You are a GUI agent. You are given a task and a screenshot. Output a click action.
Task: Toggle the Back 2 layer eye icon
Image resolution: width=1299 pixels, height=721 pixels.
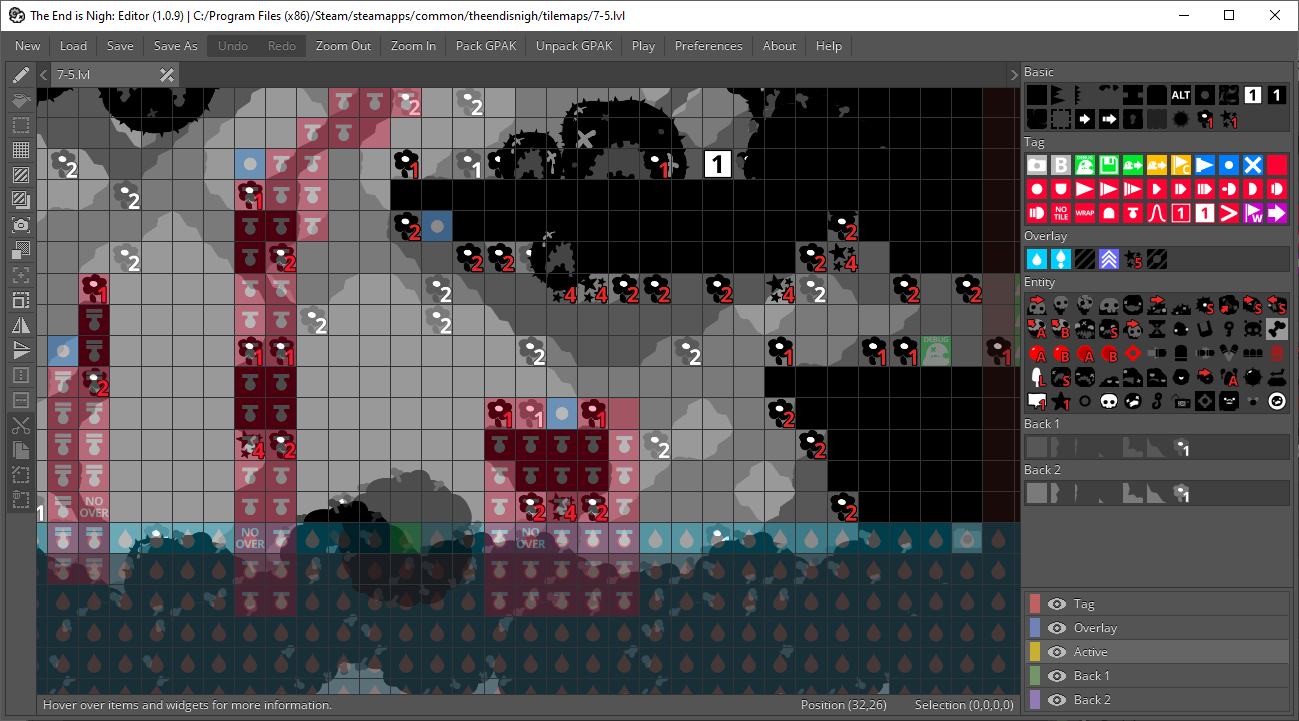point(1057,700)
